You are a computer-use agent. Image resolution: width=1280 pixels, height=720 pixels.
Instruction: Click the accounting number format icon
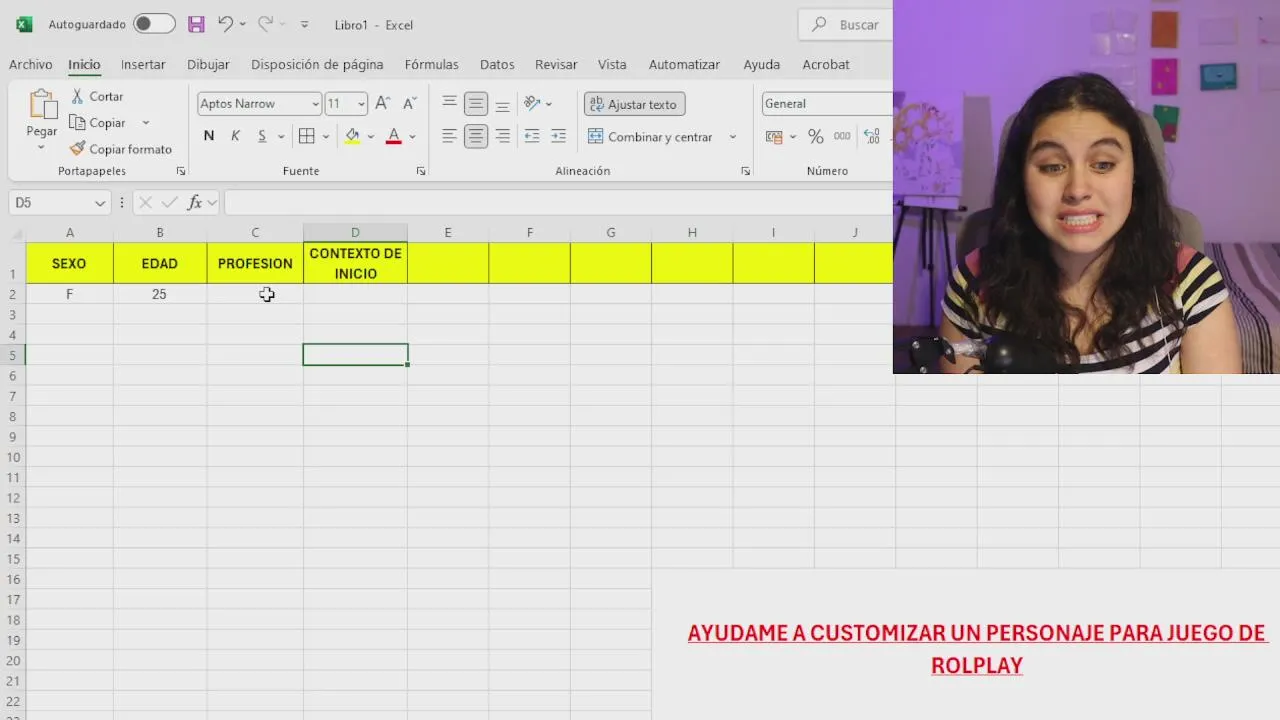775,136
